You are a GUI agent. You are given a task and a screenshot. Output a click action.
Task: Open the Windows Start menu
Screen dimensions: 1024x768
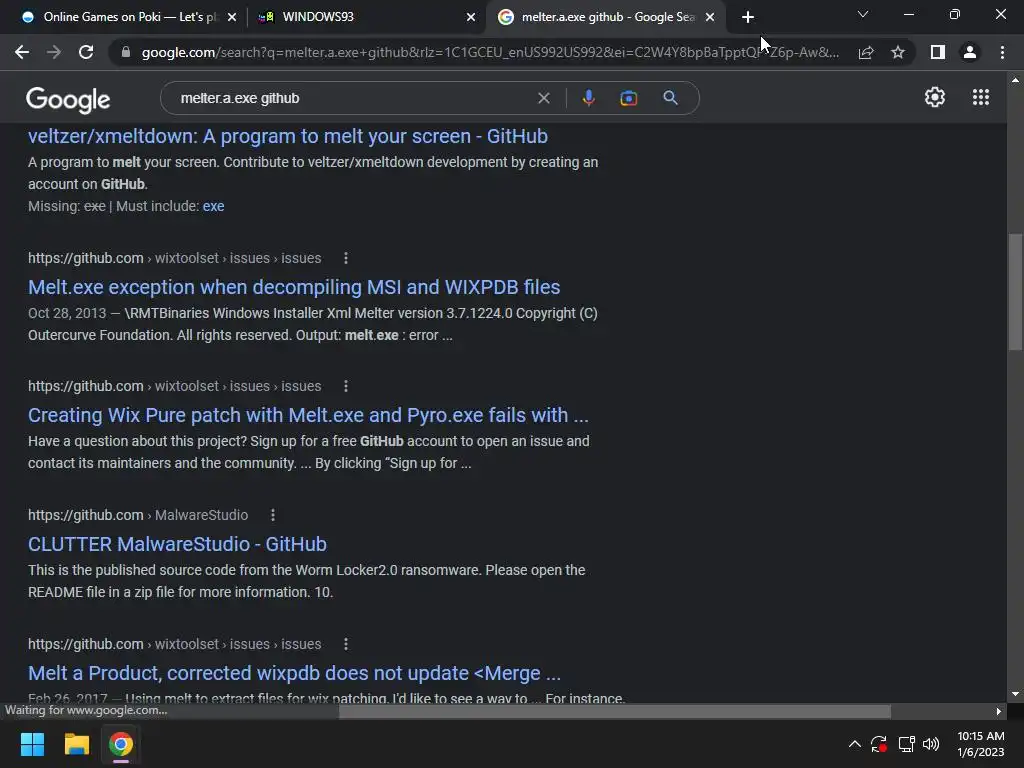click(x=32, y=744)
